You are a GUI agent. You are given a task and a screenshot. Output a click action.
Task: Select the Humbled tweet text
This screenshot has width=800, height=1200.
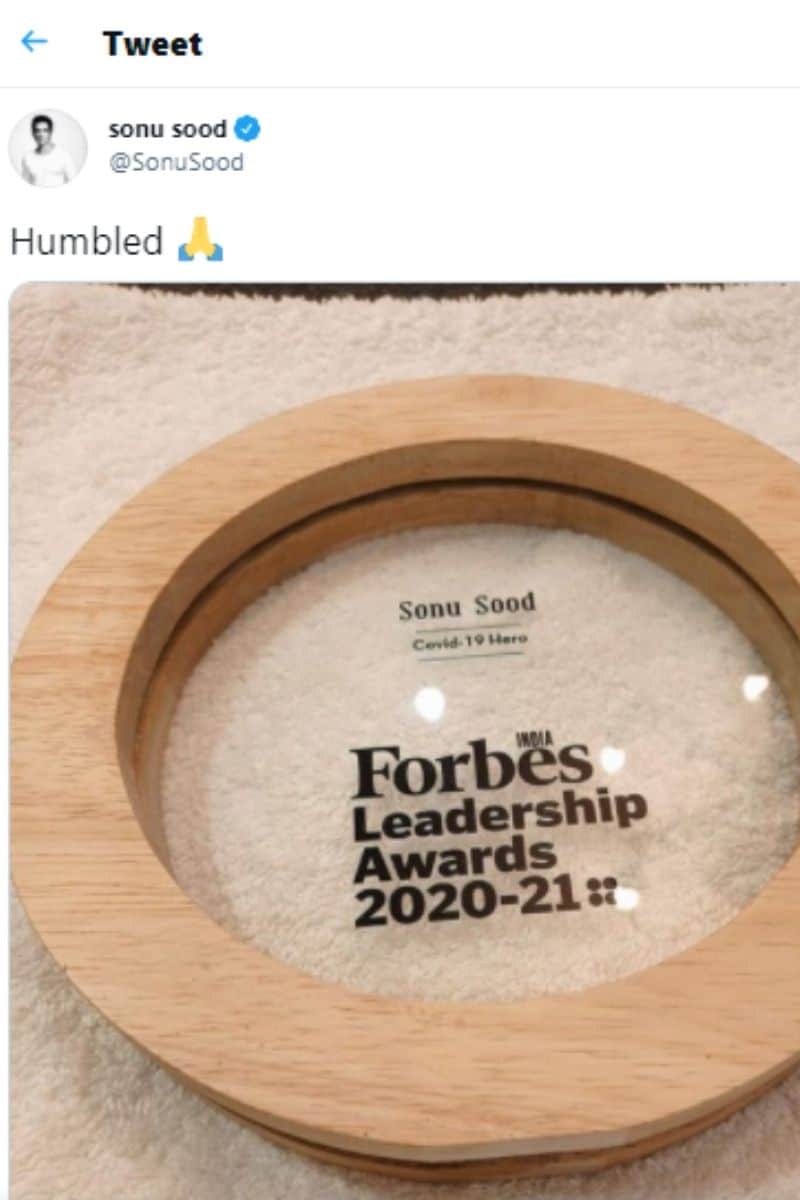click(87, 241)
